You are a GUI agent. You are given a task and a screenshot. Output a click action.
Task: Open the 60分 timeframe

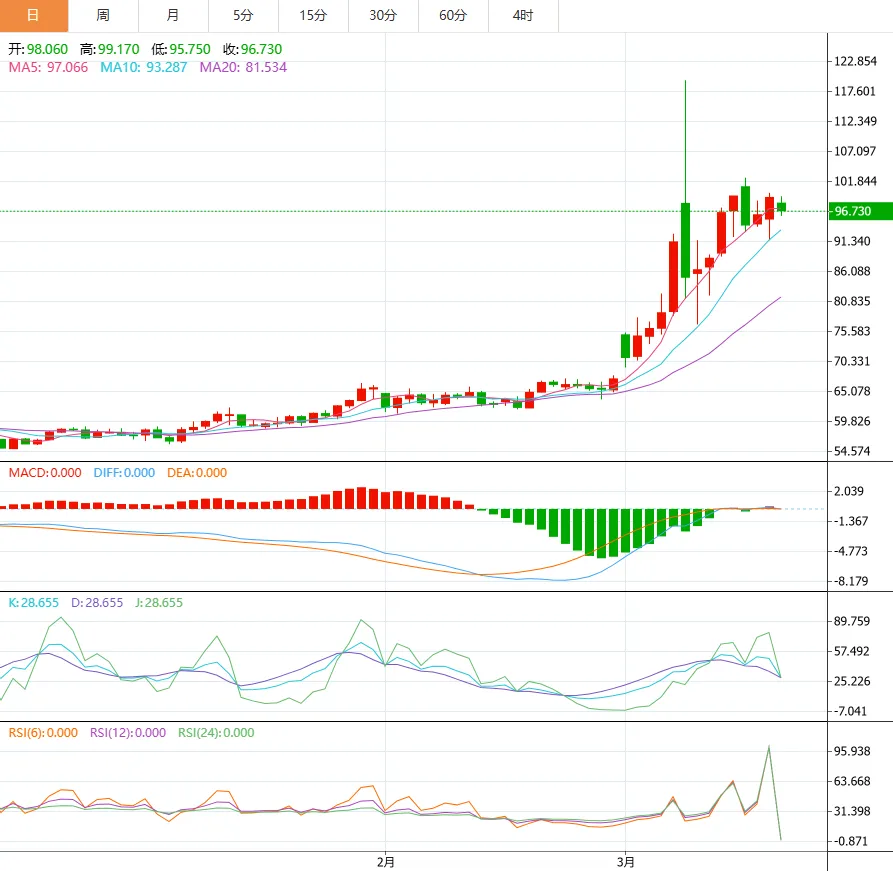coord(451,16)
